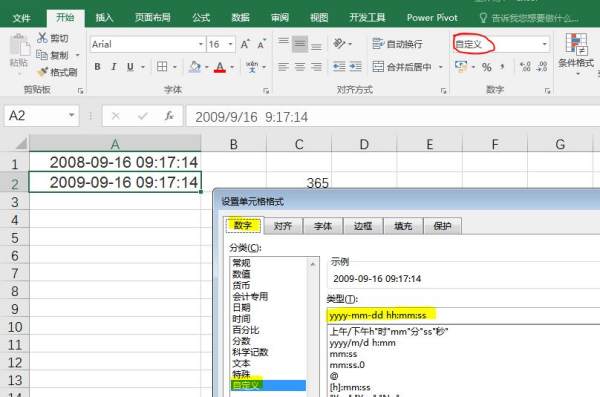600x397 pixels.
Task: Increase font size with large A
Action: [x=245, y=44]
